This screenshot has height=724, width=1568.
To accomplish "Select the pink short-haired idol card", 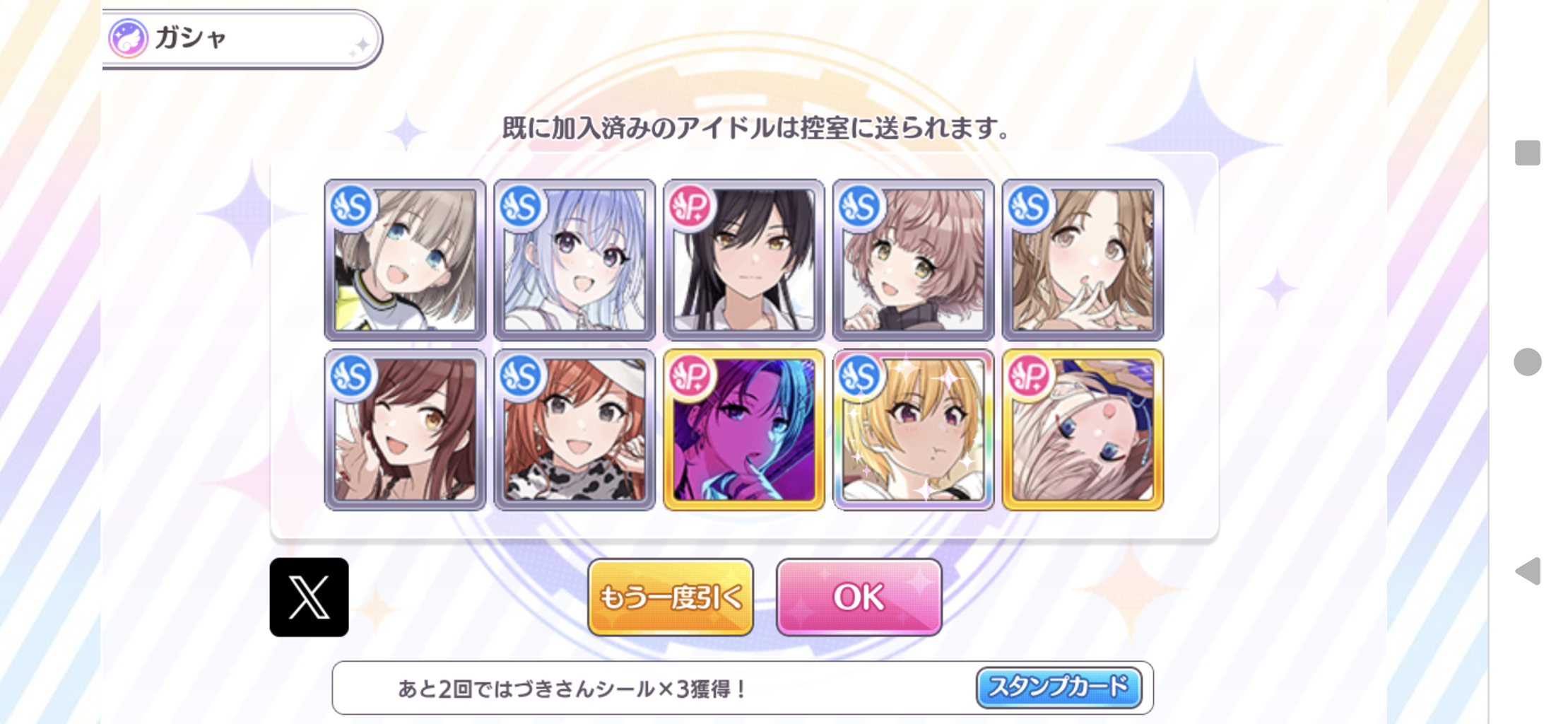I will pyautogui.click(x=914, y=259).
